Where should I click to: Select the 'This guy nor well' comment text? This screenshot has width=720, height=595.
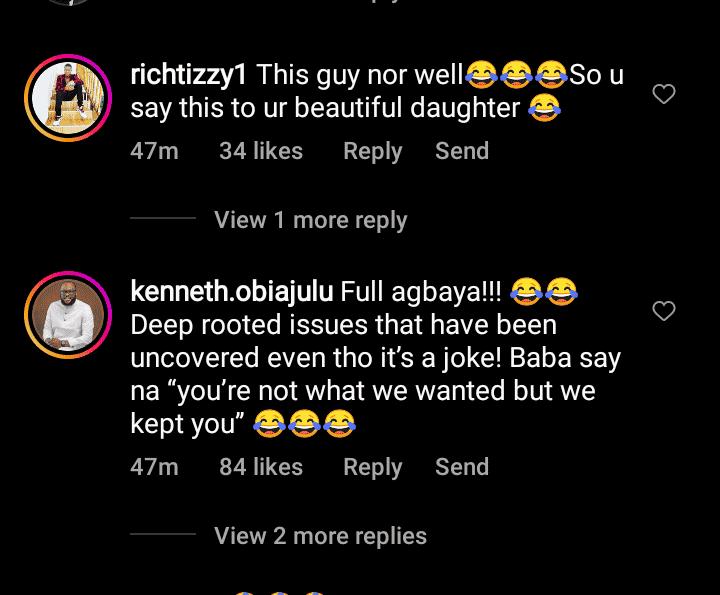(x=360, y=75)
